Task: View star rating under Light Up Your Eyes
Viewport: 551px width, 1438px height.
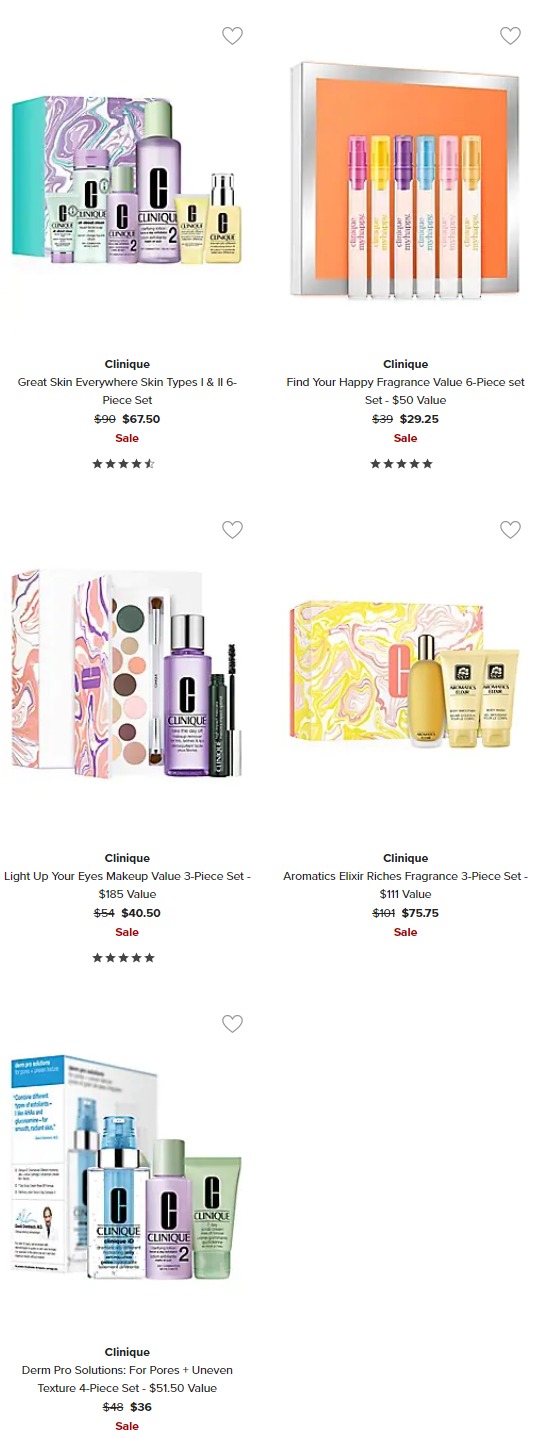Action: (124, 958)
